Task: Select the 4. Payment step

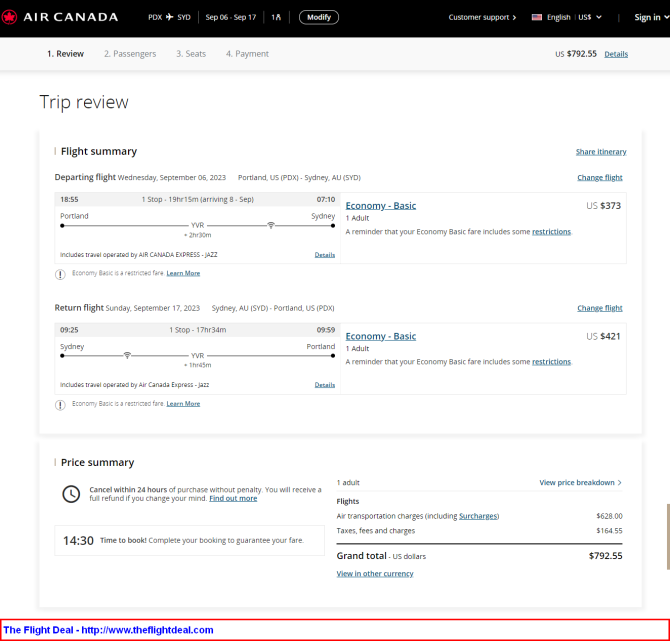Action: [247, 54]
